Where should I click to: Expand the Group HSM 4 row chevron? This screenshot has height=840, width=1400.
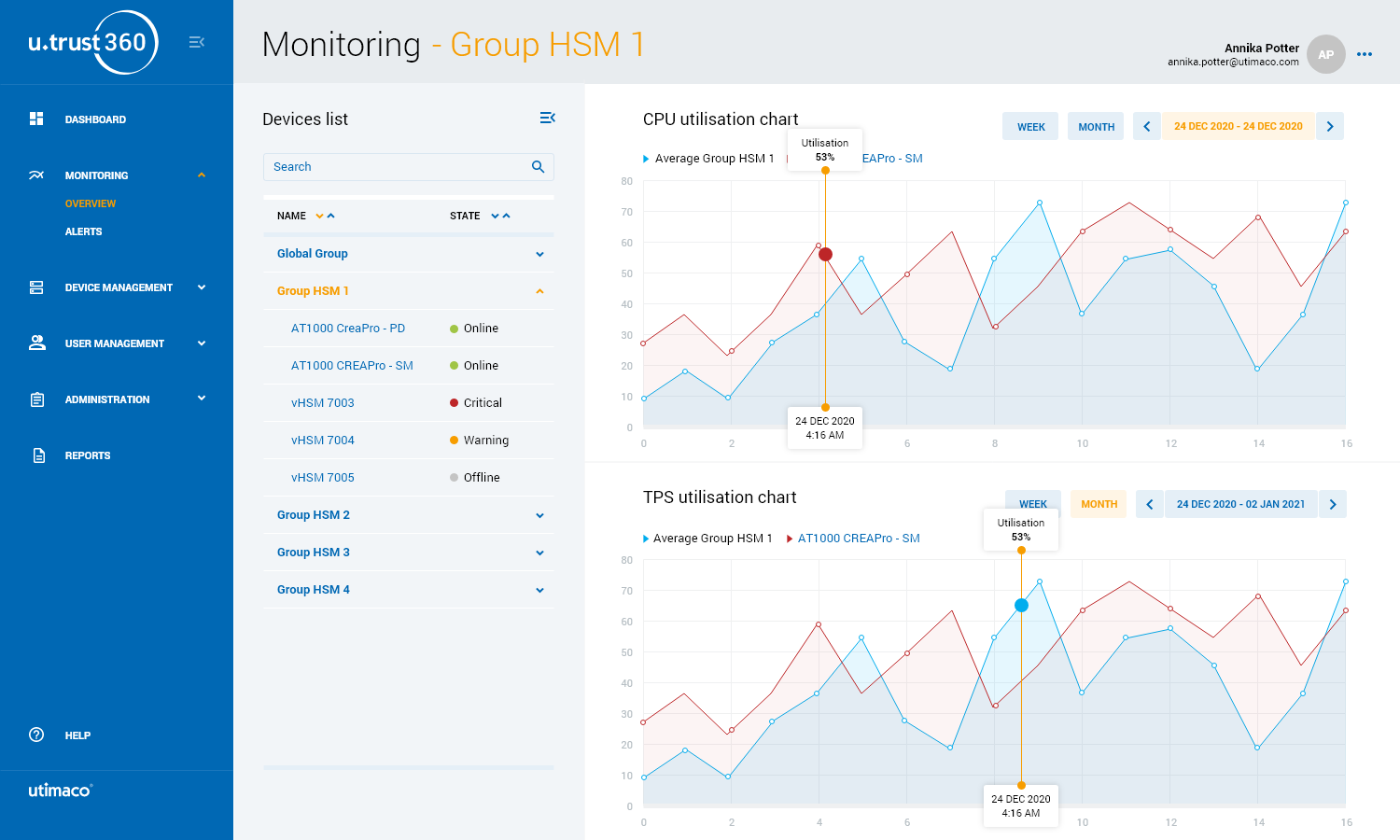point(539,590)
